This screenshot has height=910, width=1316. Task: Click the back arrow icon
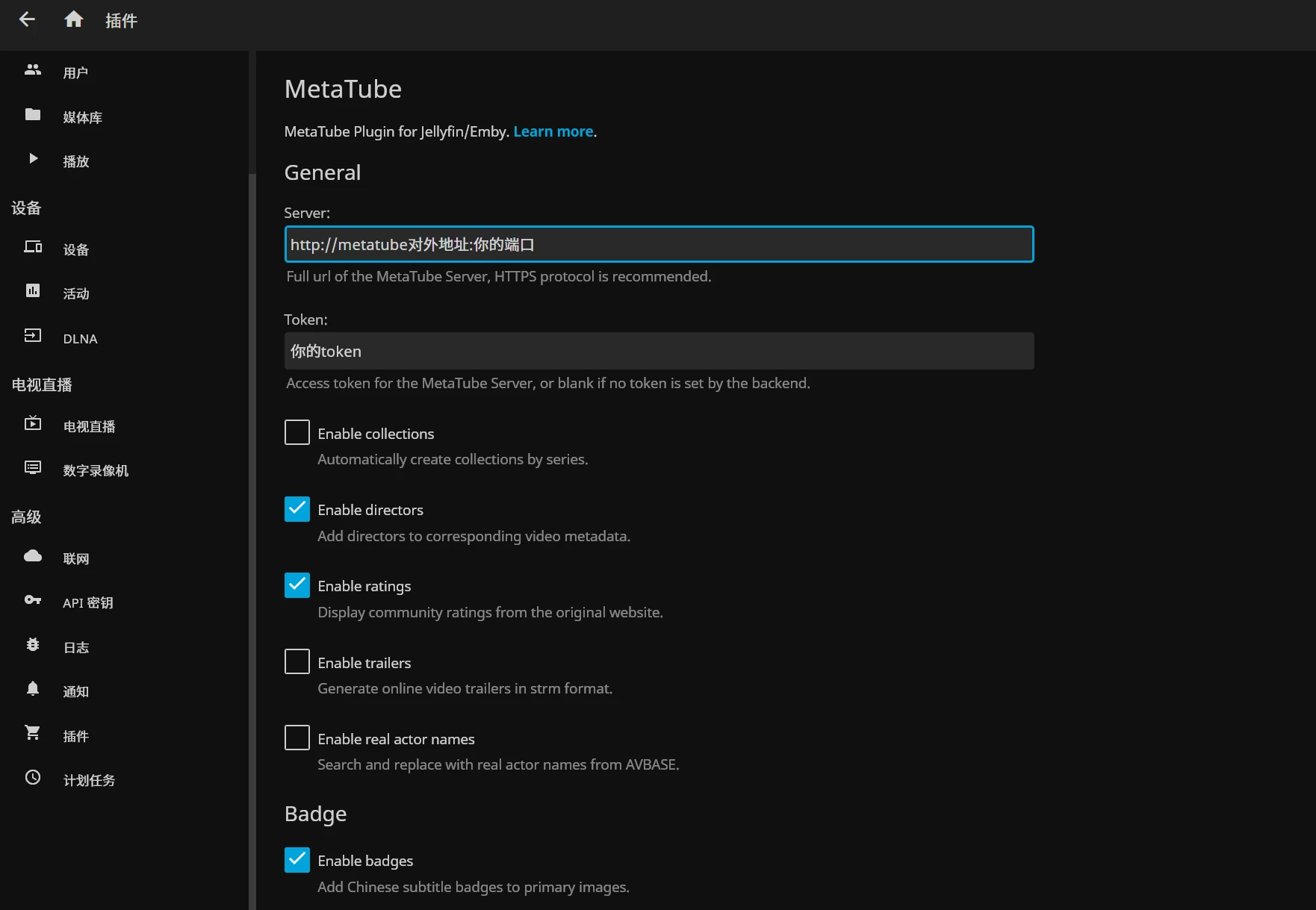tap(27, 19)
